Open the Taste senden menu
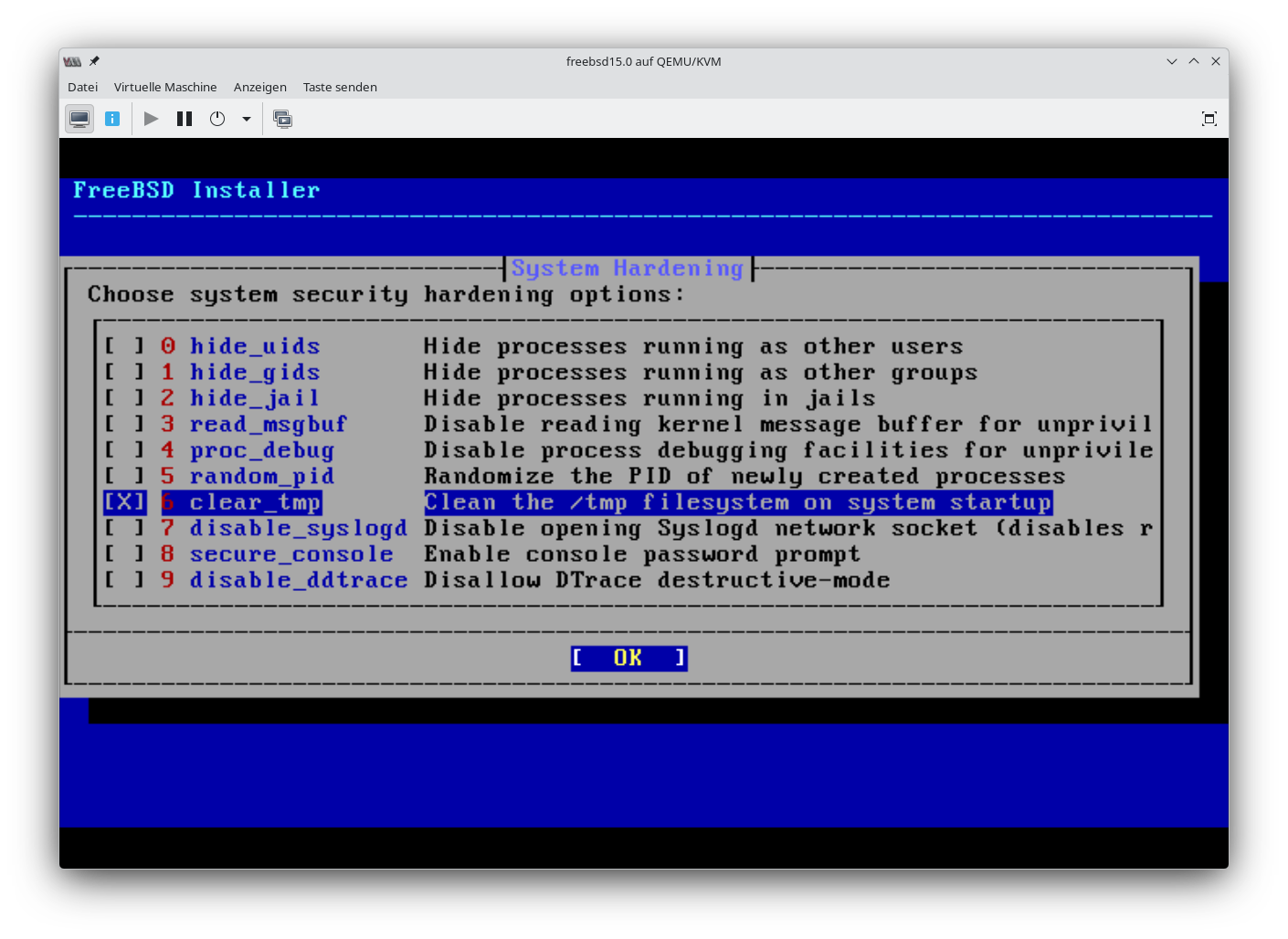Viewport: 1288px width, 939px height. [x=340, y=87]
